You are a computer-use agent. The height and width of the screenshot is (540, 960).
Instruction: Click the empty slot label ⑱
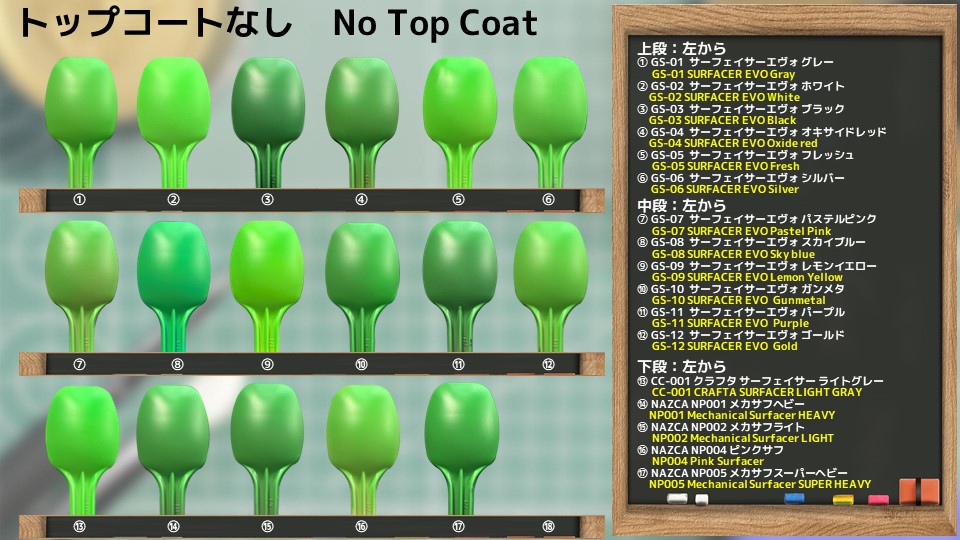pyautogui.click(x=549, y=526)
